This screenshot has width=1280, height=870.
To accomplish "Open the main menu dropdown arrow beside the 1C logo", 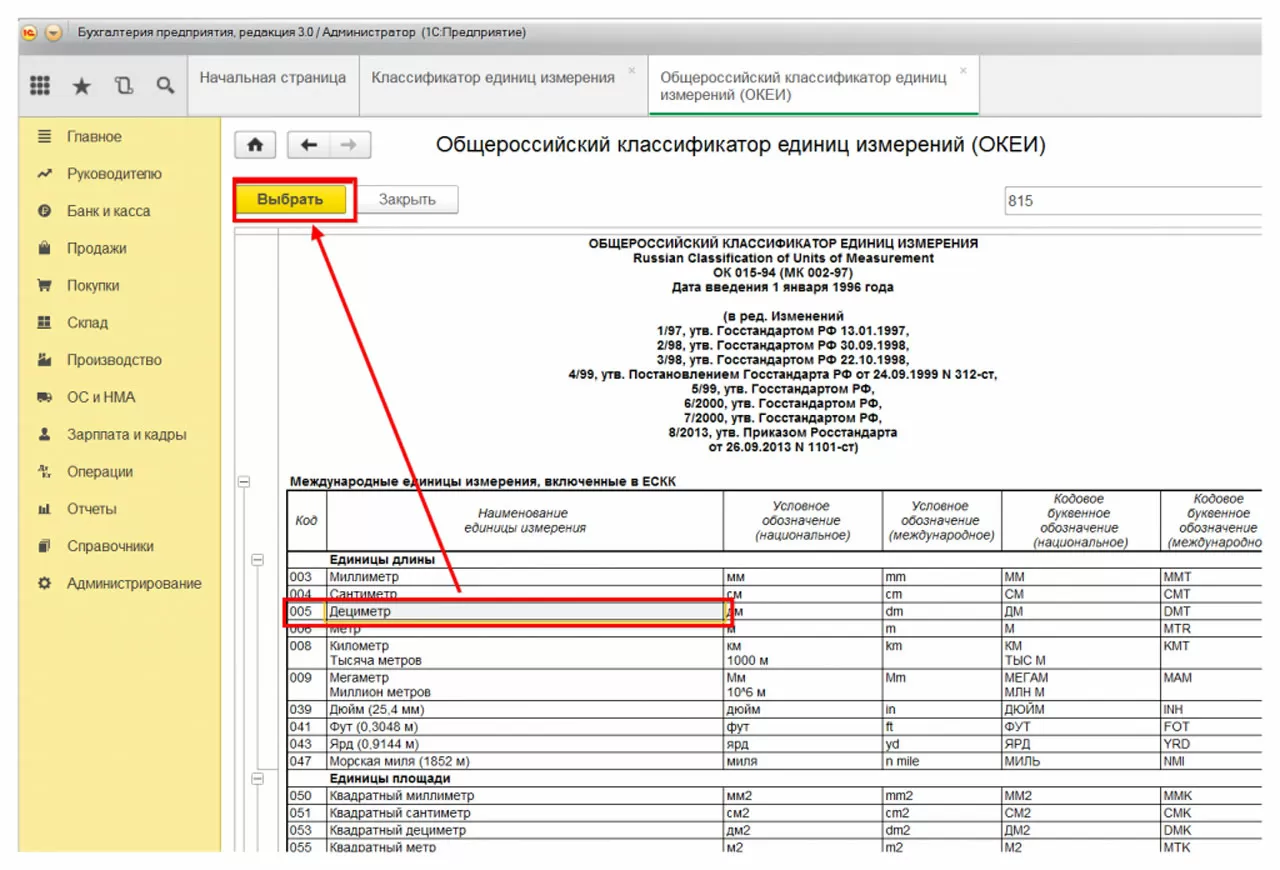I will (53, 32).
